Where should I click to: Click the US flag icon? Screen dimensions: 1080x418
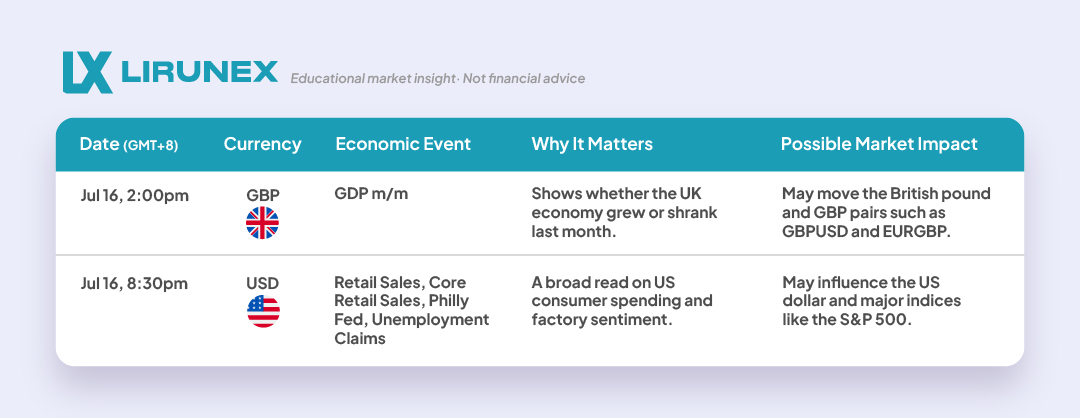click(x=263, y=311)
